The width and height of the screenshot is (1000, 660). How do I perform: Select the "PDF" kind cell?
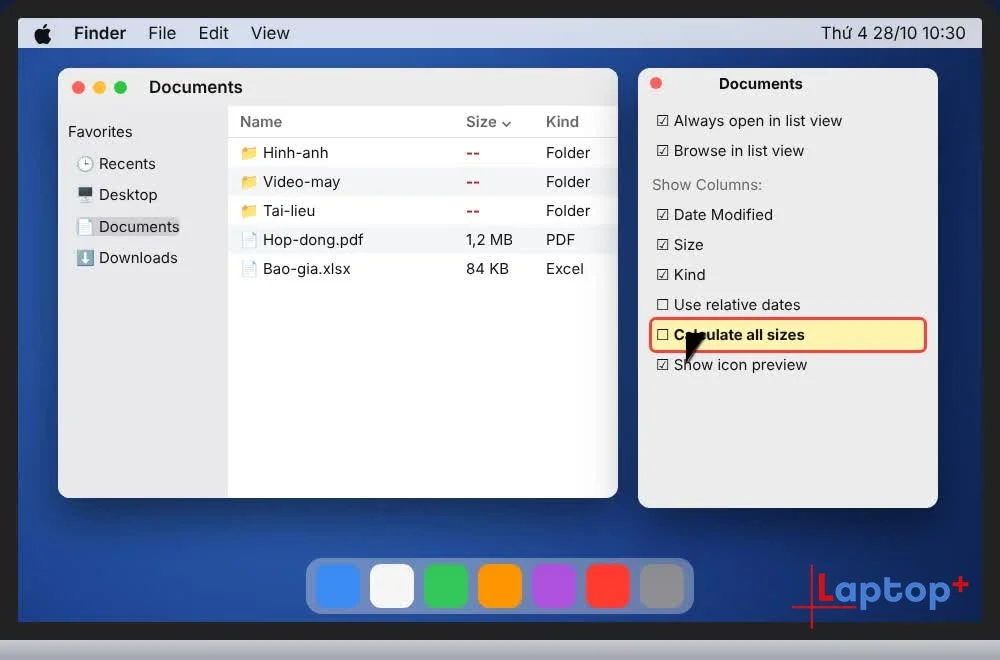(x=560, y=240)
